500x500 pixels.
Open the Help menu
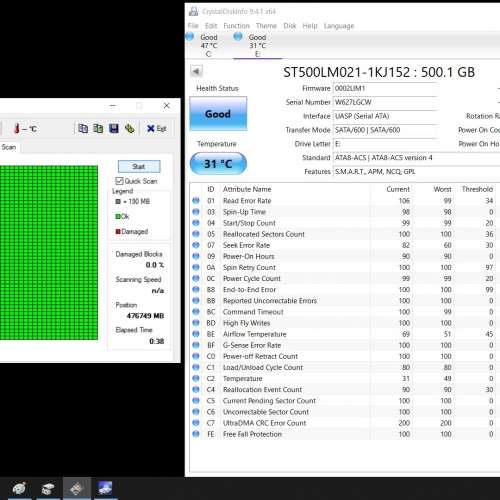(310, 26)
